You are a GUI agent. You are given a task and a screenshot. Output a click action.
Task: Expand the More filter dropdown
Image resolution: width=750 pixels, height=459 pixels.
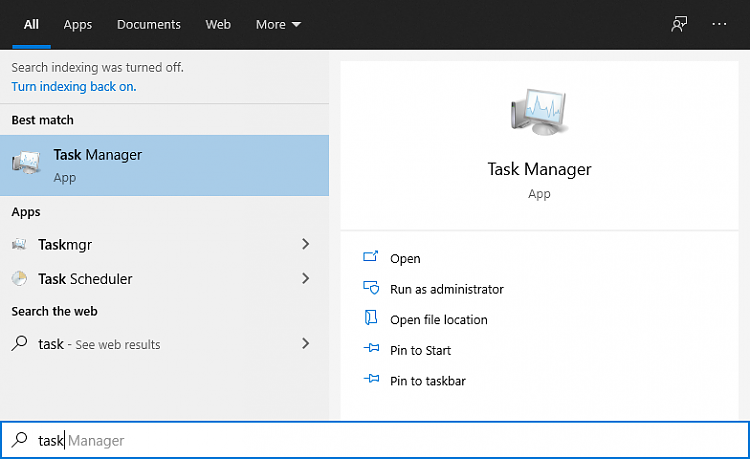click(x=278, y=24)
